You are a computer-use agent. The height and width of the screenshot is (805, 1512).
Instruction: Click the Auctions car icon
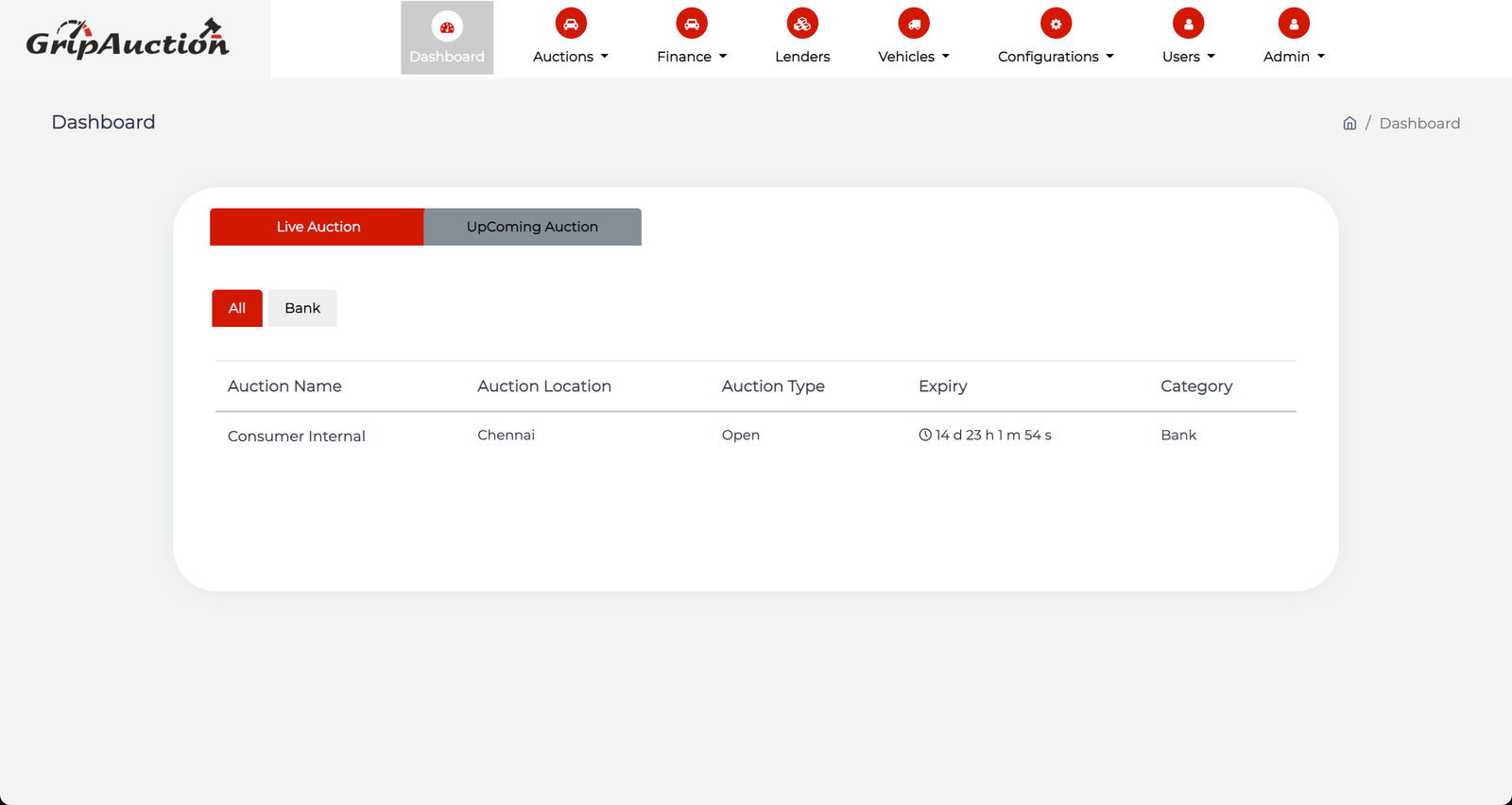coord(571,24)
